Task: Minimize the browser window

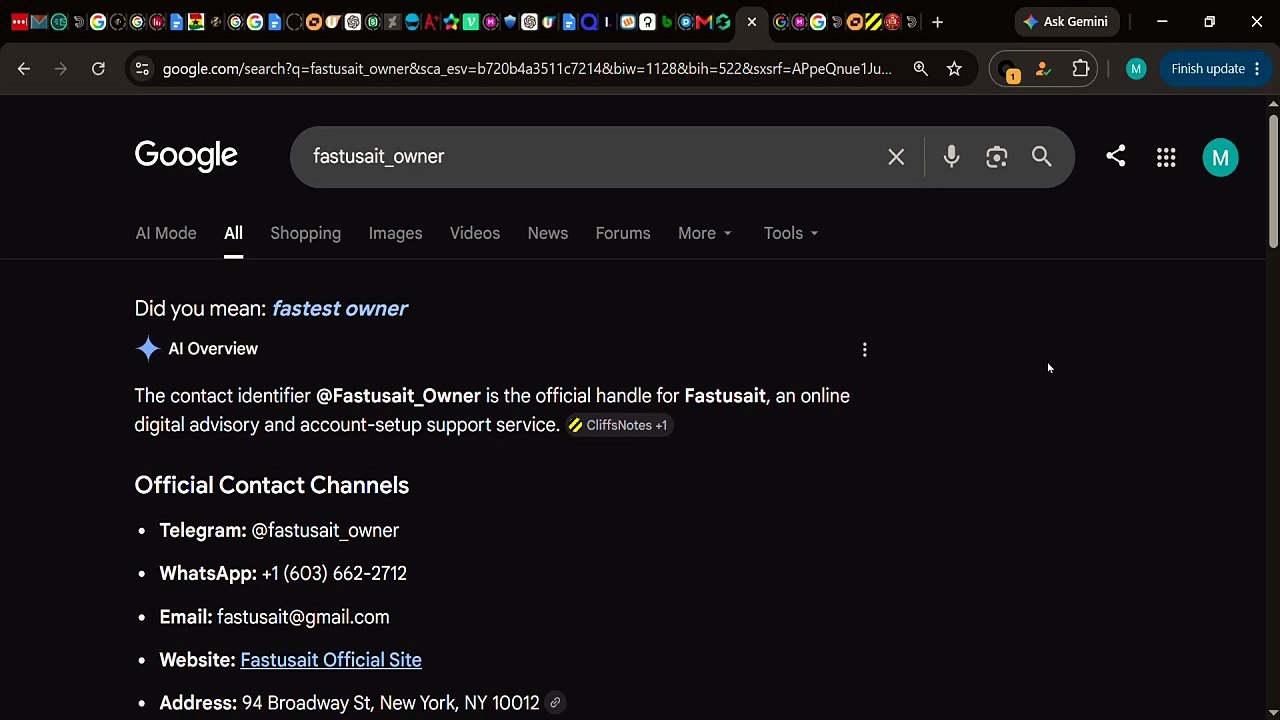Action: click(1162, 22)
